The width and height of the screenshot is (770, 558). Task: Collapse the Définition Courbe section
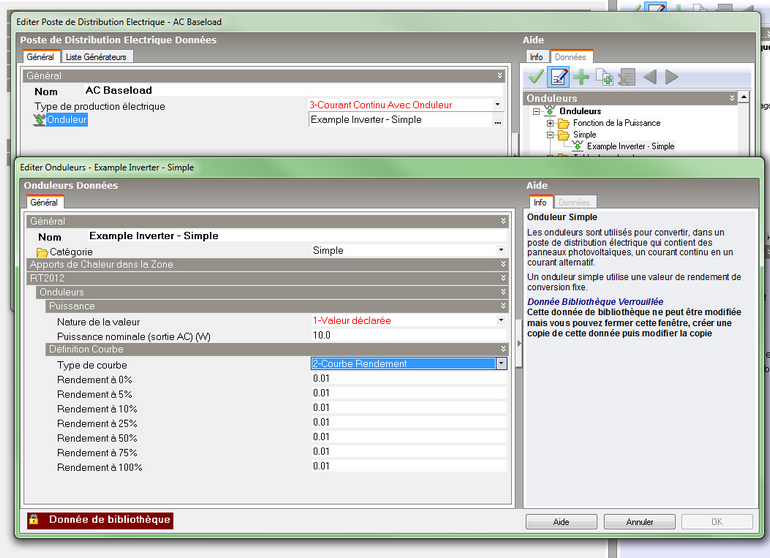click(500, 349)
